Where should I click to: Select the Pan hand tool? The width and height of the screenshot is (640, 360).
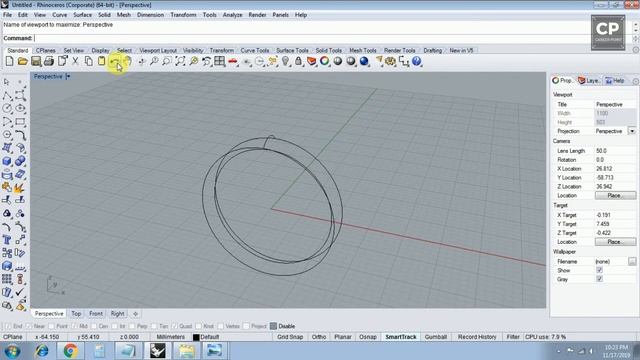128,61
